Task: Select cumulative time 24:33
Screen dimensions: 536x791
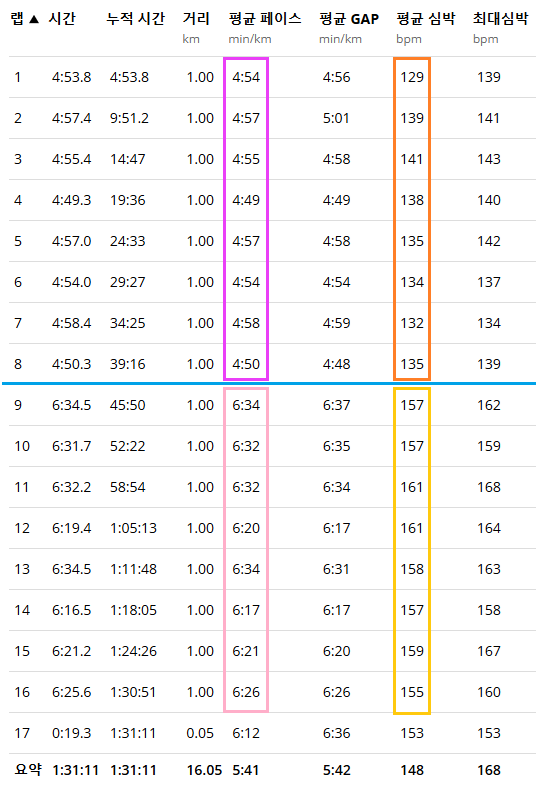Action: 128,241
